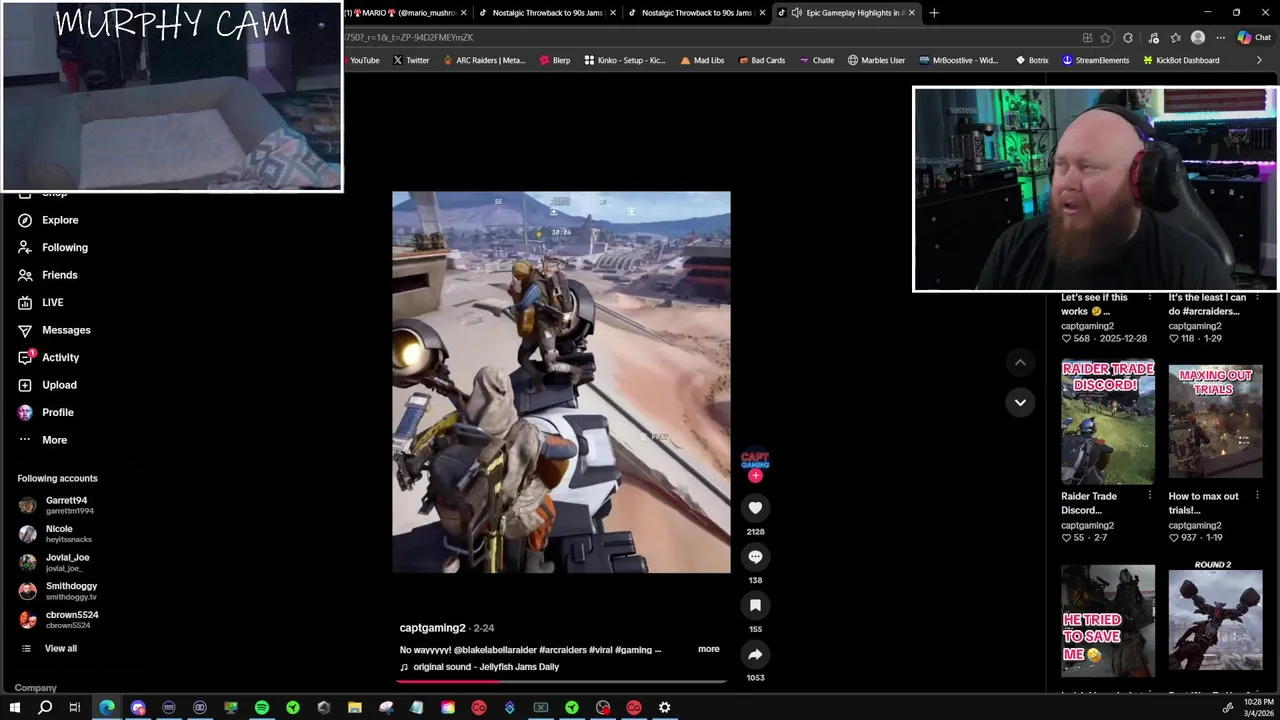Open Activity notifications in sidebar
Screen dimensions: 1280x720
click(x=48, y=357)
